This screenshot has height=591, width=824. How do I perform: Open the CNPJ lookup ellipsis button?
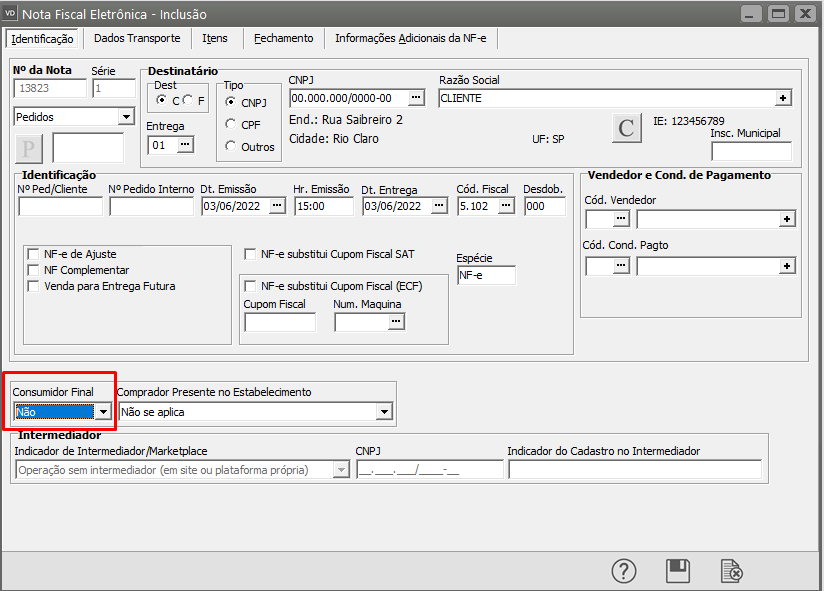(416, 98)
